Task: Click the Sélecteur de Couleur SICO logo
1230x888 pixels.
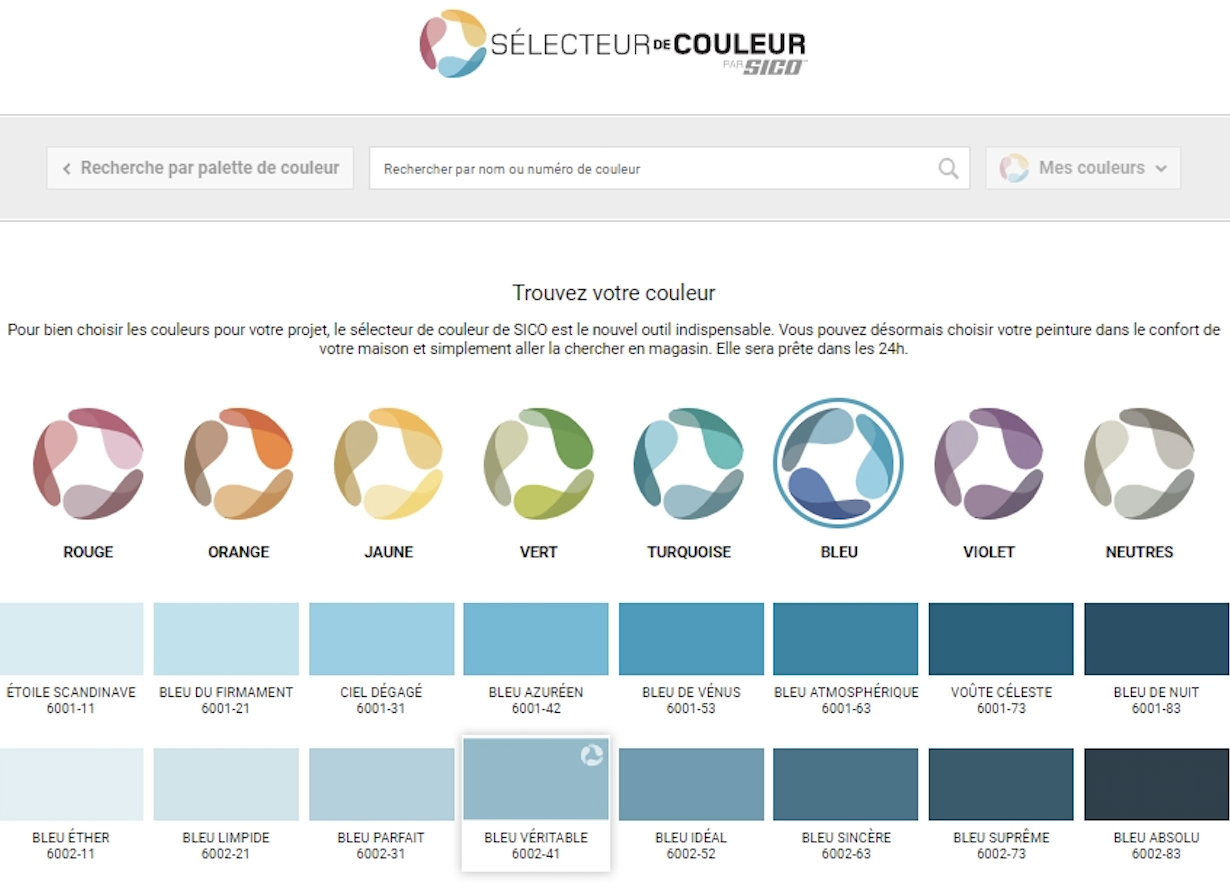Action: point(613,44)
